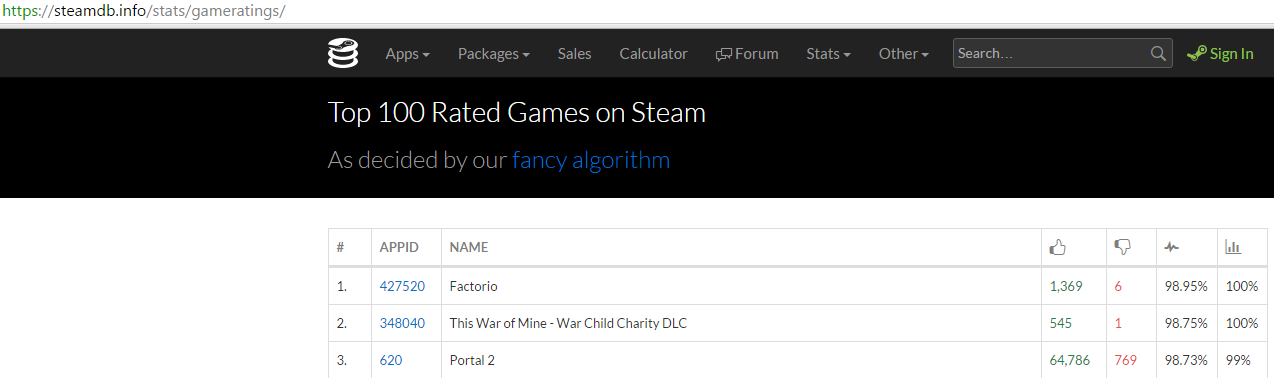
Task: Sort by the pulse rating column icon
Action: pos(1172,247)
